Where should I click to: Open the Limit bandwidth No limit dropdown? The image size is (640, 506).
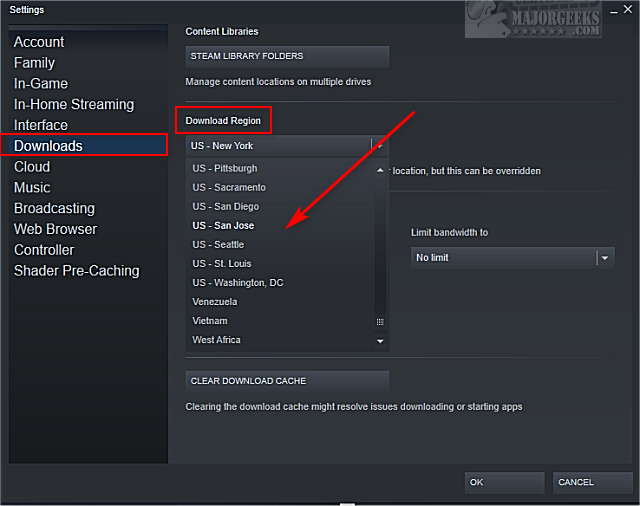pyautogui.click(x=512, y=258)
